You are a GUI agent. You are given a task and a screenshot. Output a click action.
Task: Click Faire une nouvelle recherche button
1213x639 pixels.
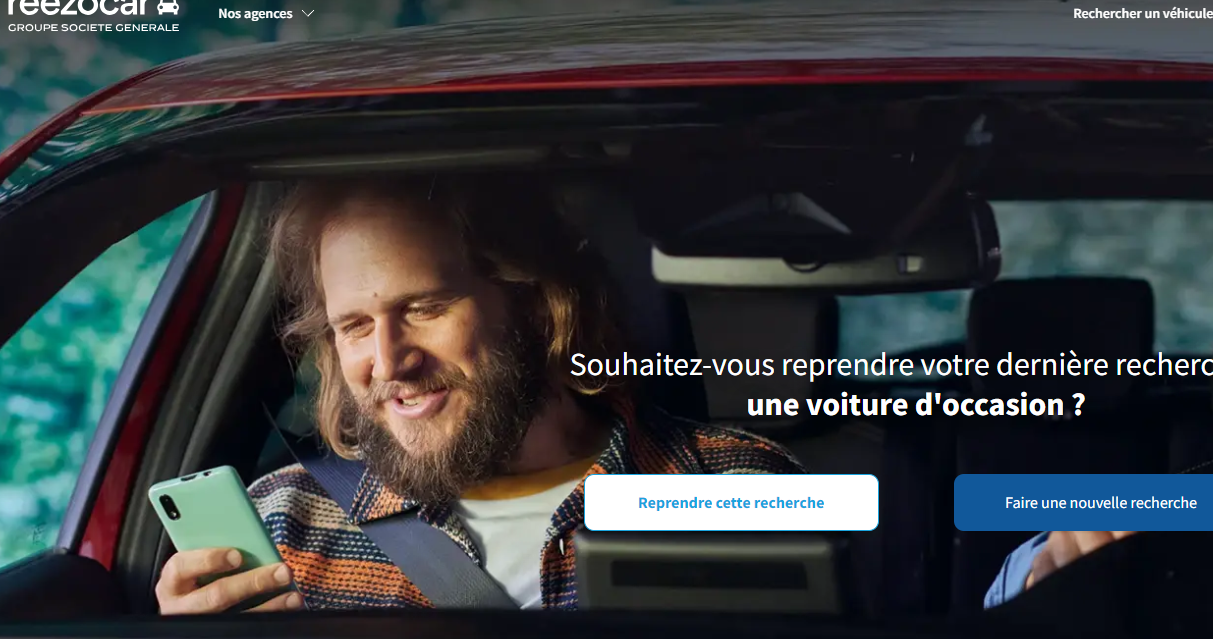click(1084, 502)
